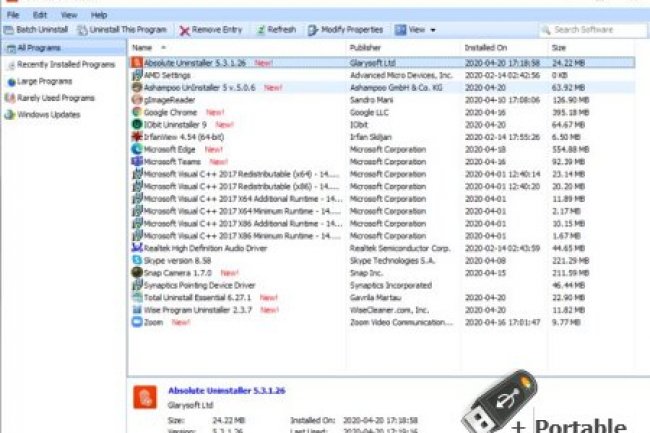The height and width of the screenshot is (433, 650).
Task: Select the Google Chrome icon in list
Action: 137,112
